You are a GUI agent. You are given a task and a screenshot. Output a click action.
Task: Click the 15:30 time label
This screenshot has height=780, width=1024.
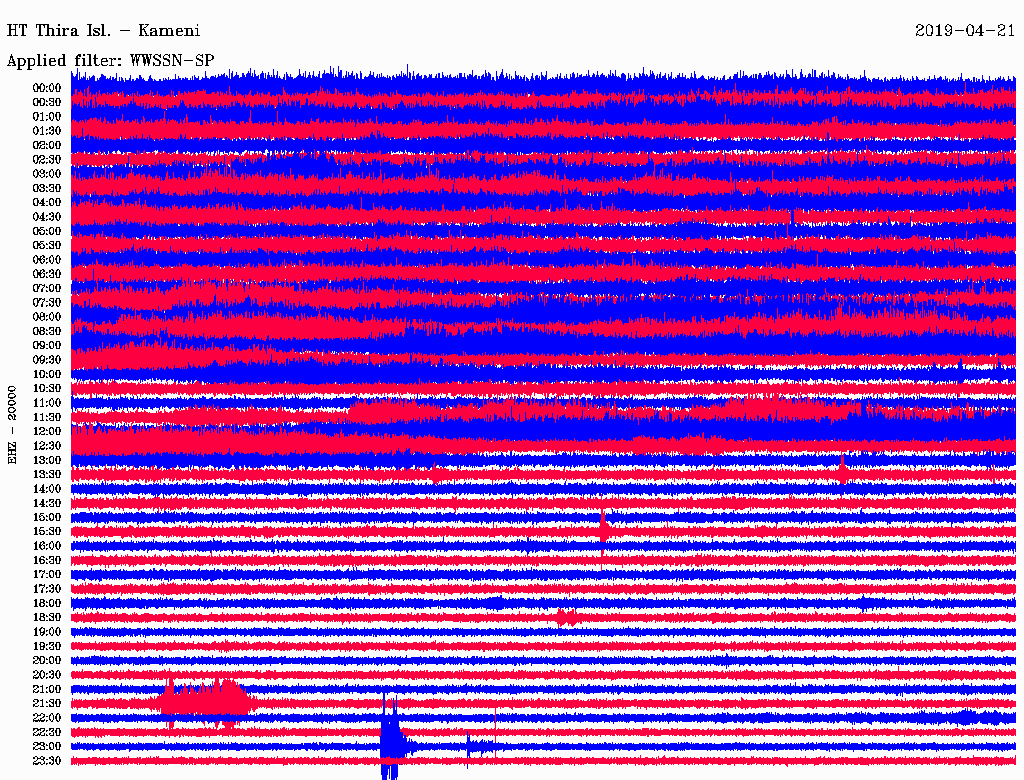(47, 532)
